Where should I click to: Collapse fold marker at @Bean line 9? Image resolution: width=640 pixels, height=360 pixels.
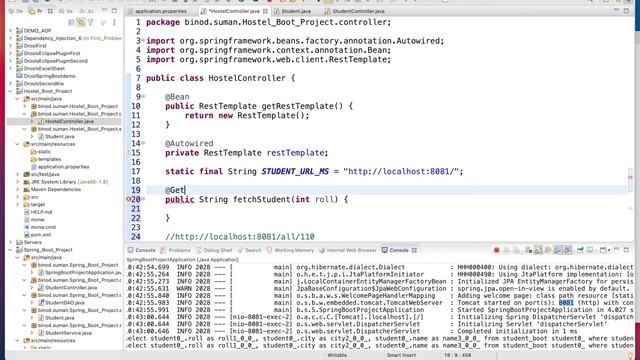click(143, 97)
